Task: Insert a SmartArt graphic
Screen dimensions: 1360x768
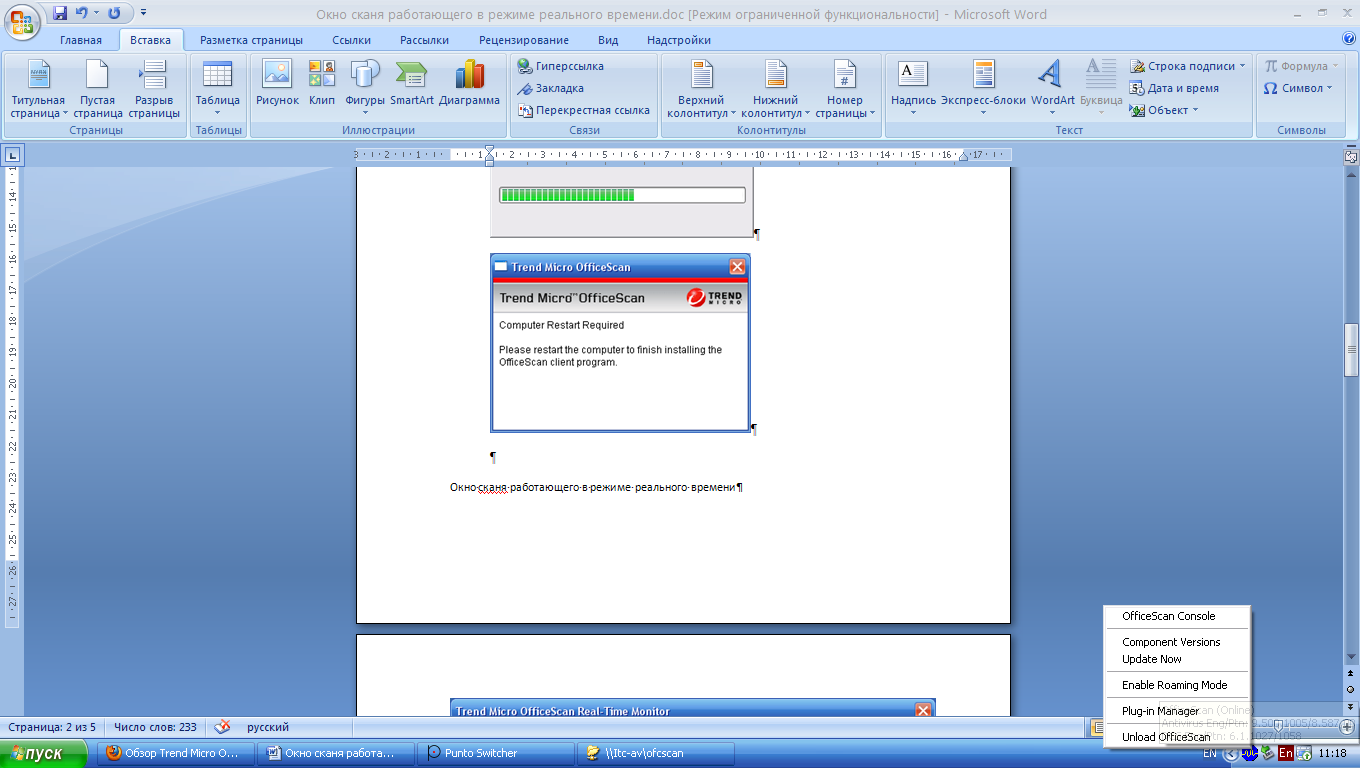Action: coord(412,83)
